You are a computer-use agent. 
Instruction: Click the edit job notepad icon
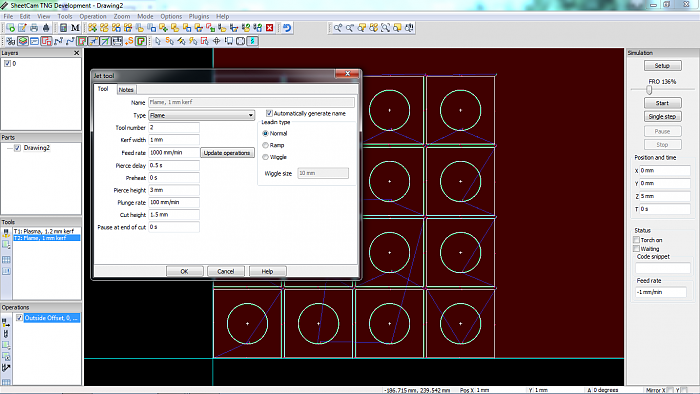point(22,28)
